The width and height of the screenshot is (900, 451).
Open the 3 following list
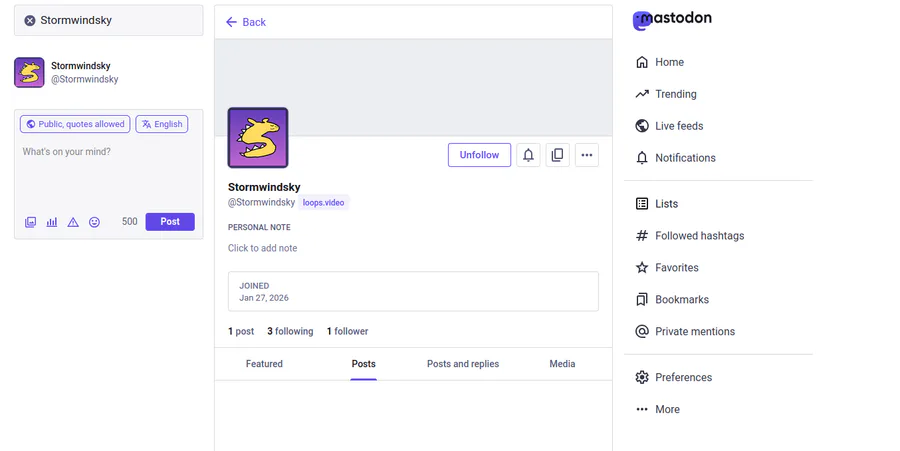(x=290, y=331)
